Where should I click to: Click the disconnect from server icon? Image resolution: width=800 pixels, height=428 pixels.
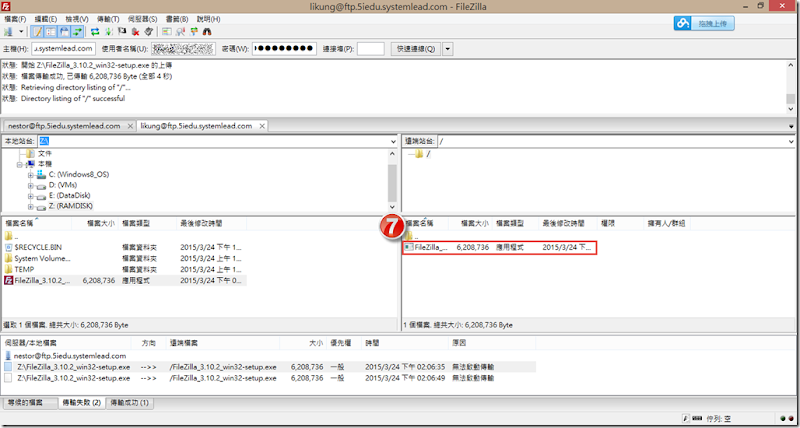pos(135,32)
